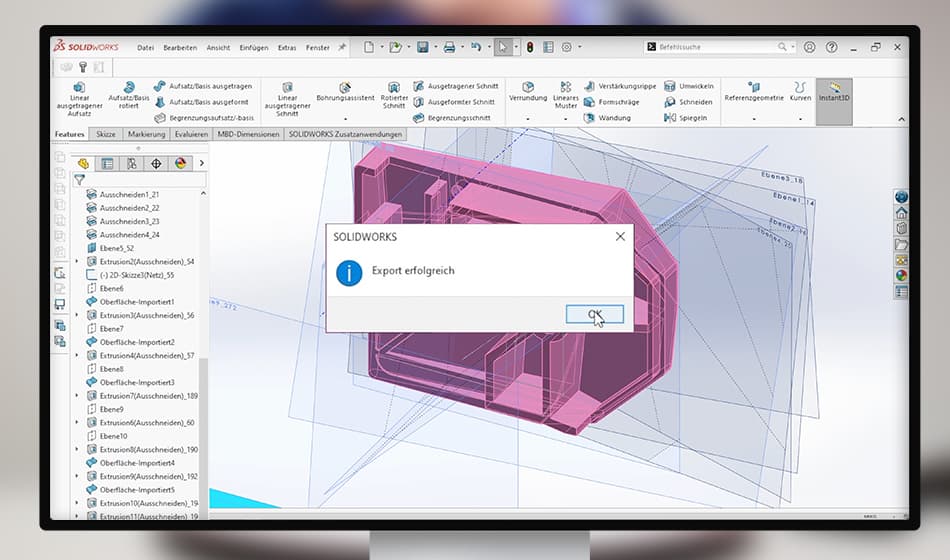Collapse the CommandManager ribbon chevron
The width and height of the screenshot is (950, 560).
[902, 119]
